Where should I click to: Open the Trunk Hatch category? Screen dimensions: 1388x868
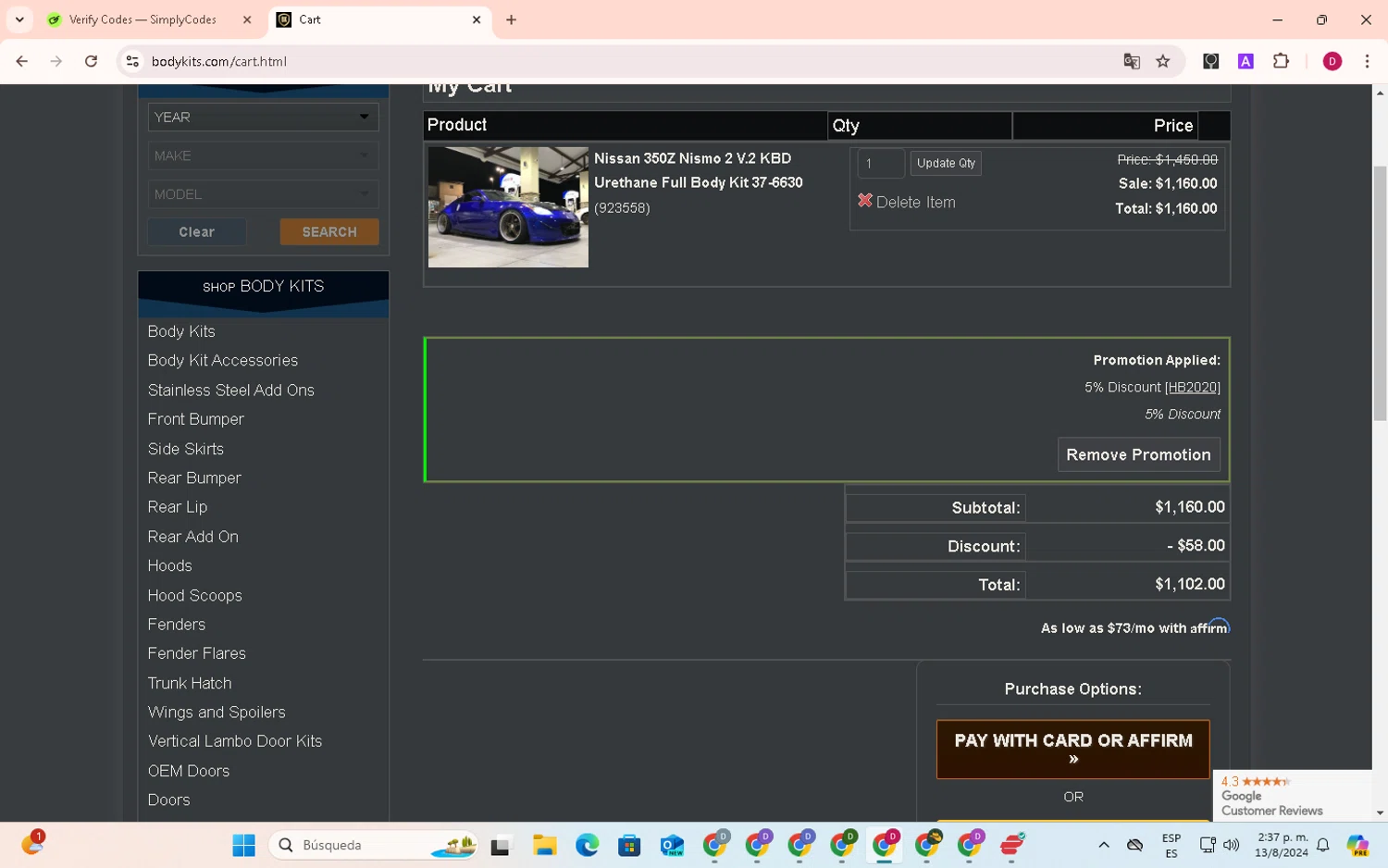click(x=190, y=683)
